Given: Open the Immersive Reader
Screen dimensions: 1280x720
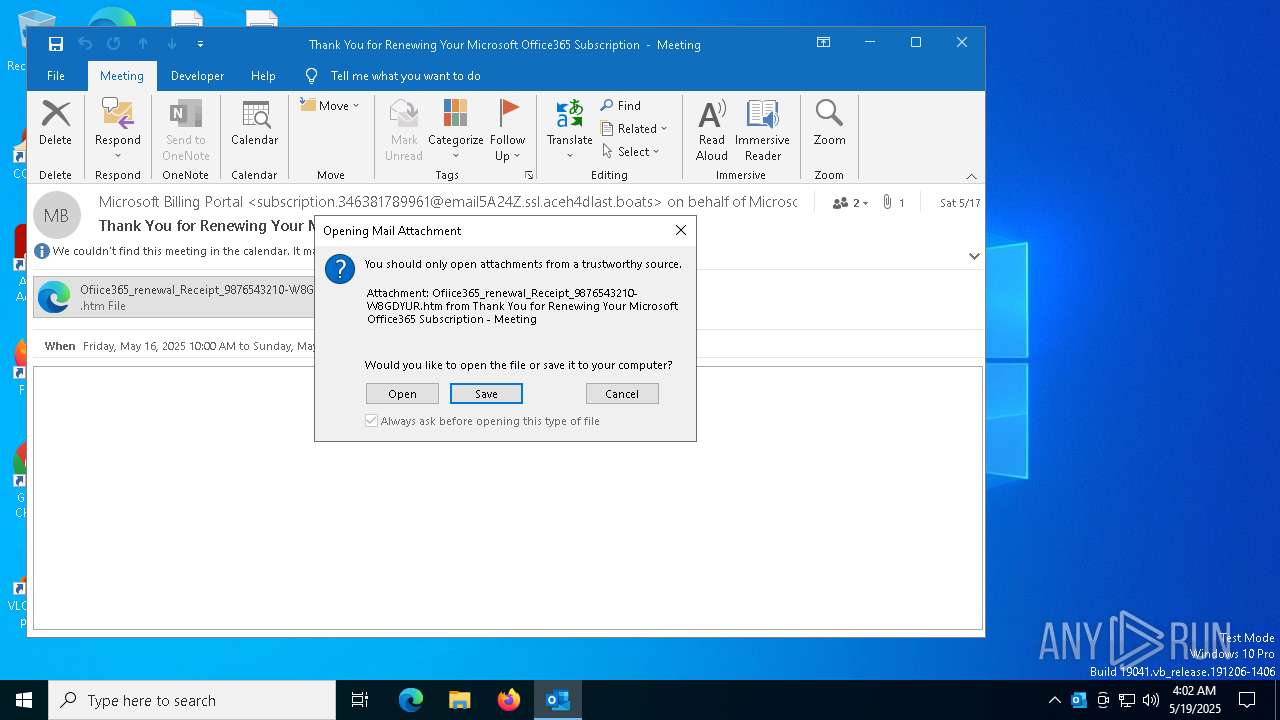Looking at the screenshot, I should [763, 130].
